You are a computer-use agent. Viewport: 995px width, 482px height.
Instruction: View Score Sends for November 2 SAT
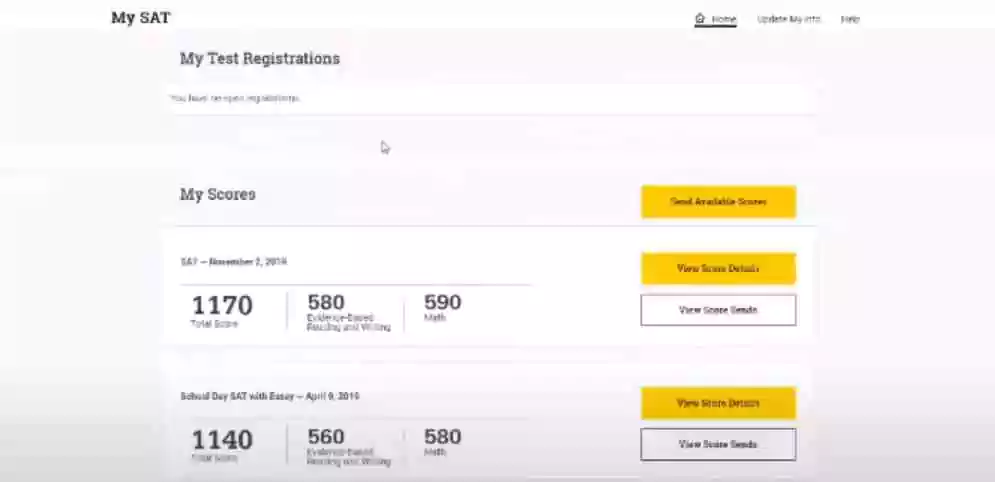tap(718, 310)
